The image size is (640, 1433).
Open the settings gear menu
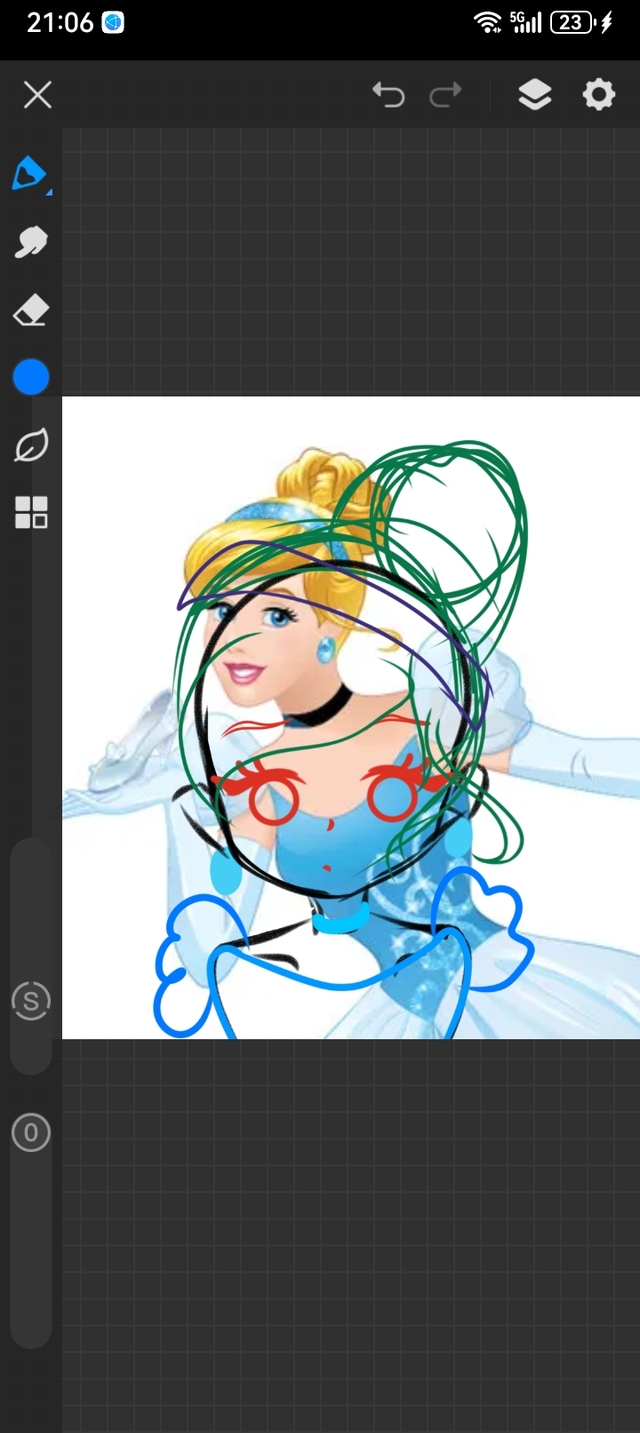click(599, 95)
